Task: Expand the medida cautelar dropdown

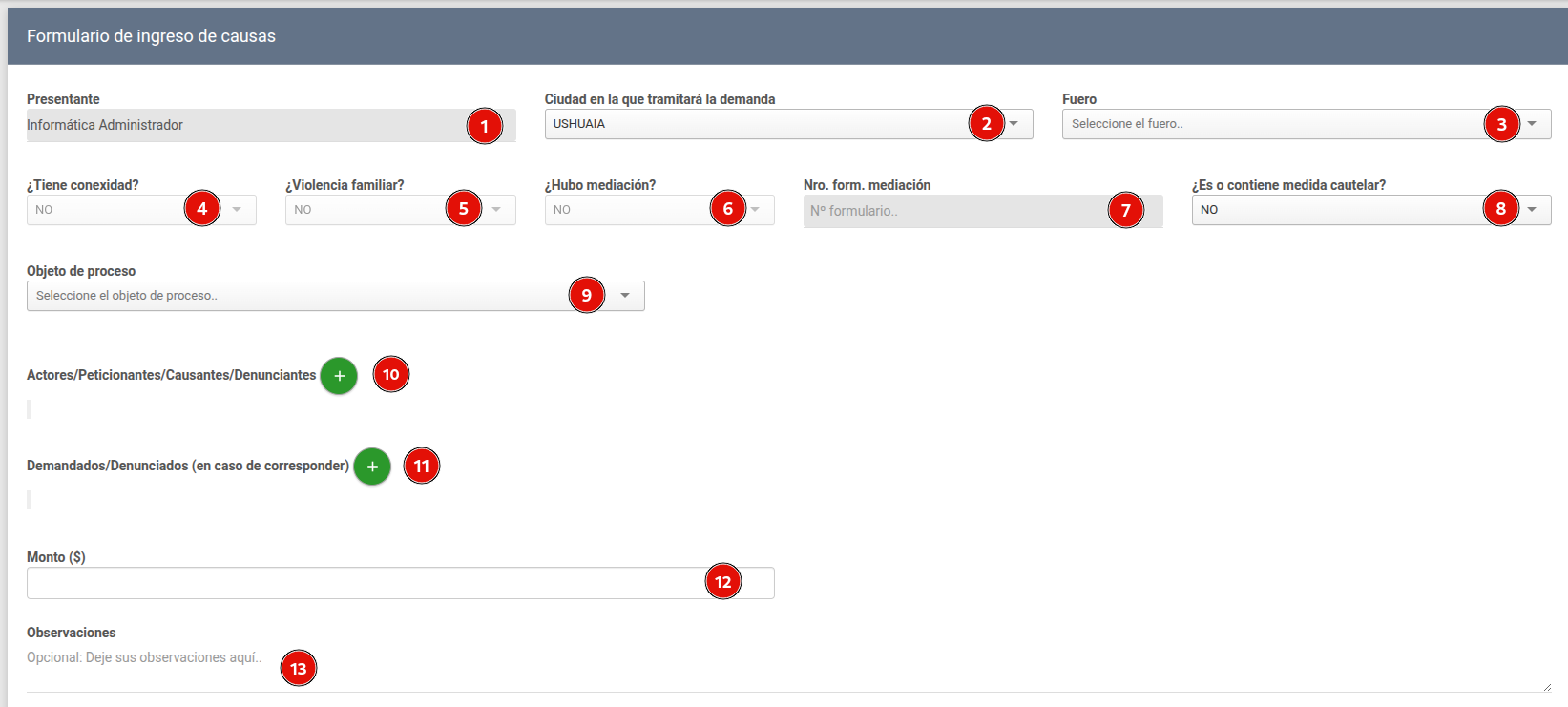Action: pos(1336,210)
